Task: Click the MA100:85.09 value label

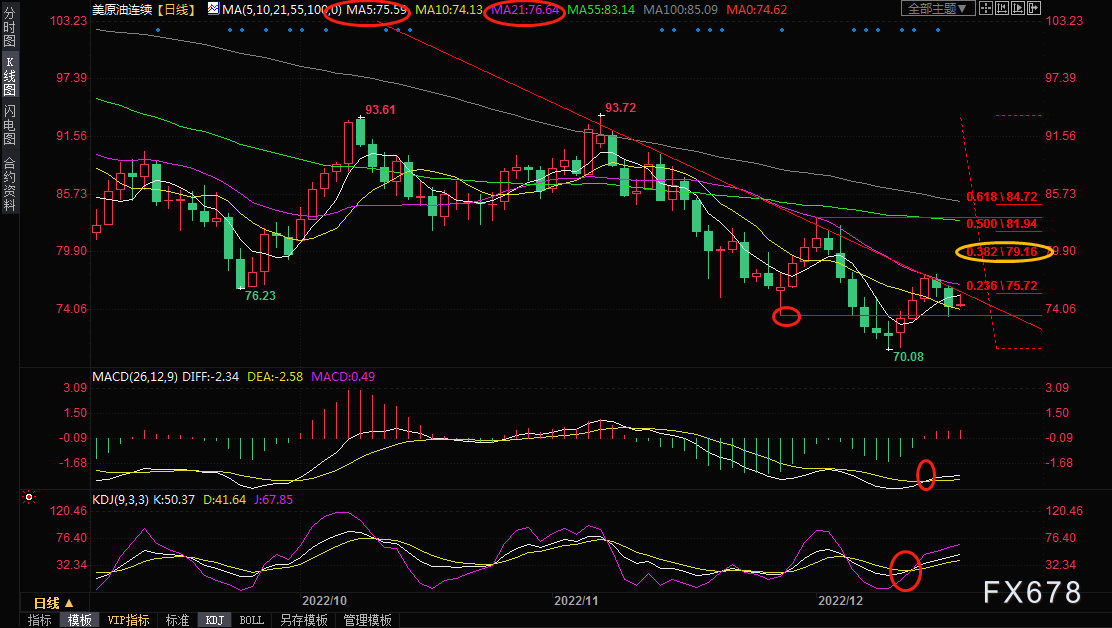Action: [x=680, y=9]
